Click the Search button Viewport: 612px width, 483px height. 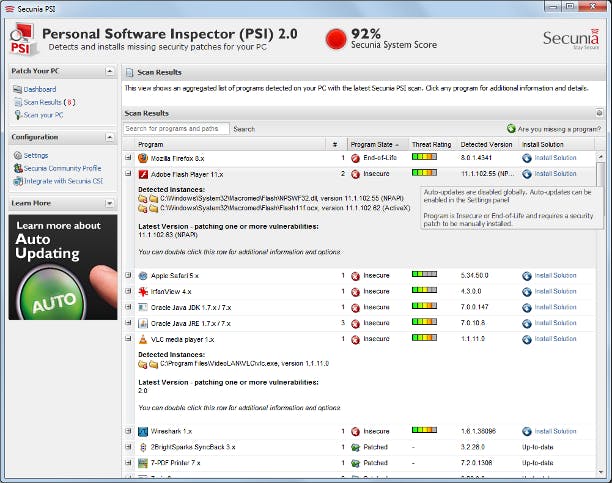click(x=244, y=129)
